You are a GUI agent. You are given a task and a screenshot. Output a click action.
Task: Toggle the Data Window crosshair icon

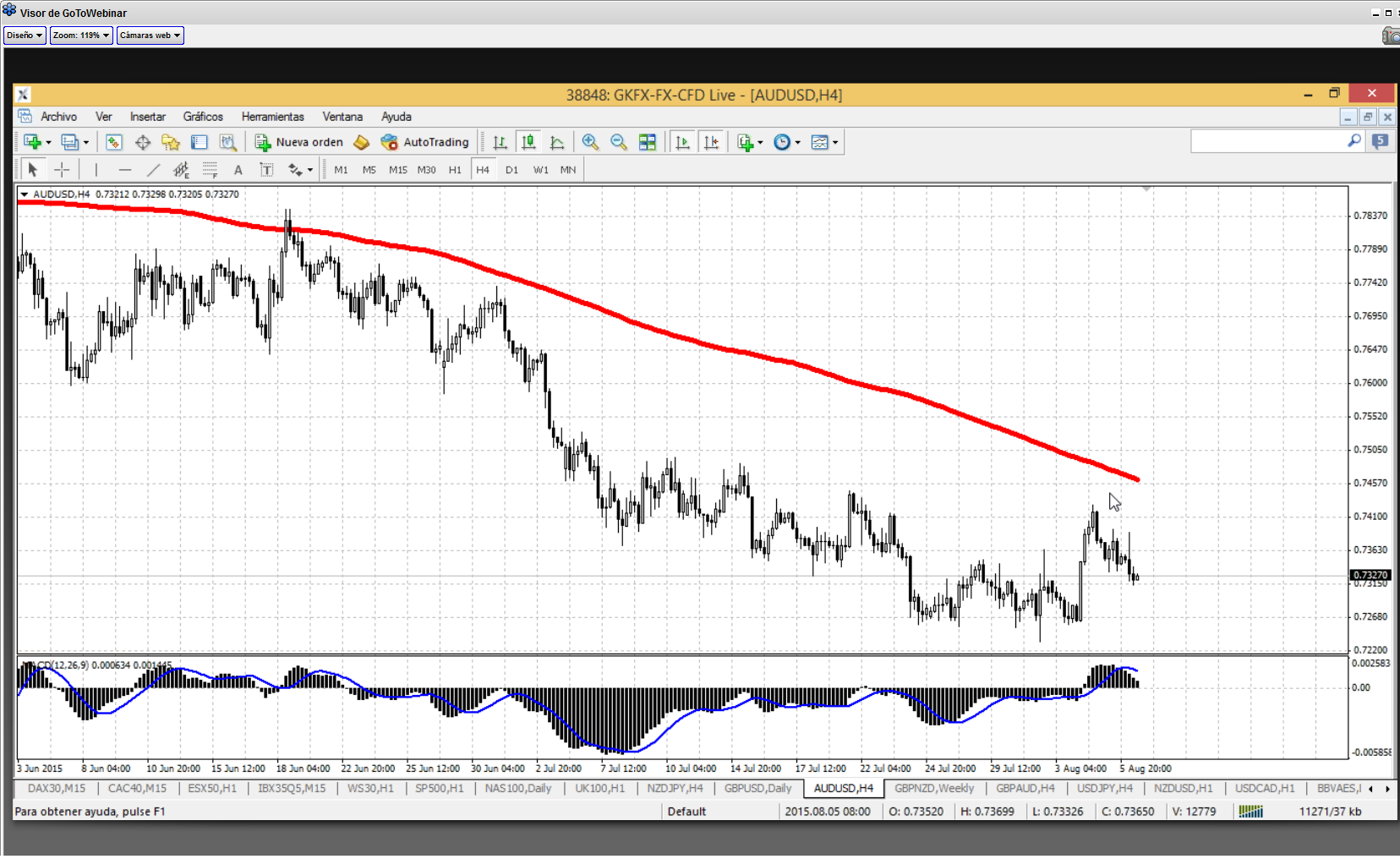point(143,142)
